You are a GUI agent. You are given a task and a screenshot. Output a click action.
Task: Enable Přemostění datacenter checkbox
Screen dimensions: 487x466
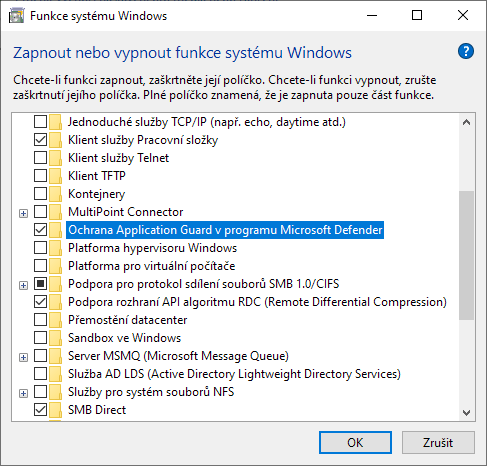click(x=40, y=320)
